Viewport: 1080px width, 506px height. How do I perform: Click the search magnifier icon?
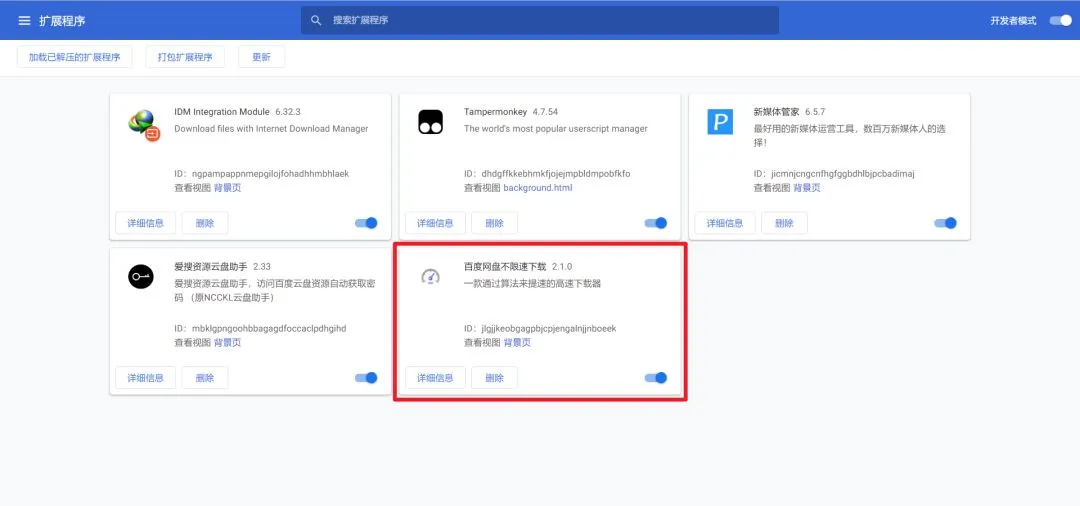(x=316, y=21)
